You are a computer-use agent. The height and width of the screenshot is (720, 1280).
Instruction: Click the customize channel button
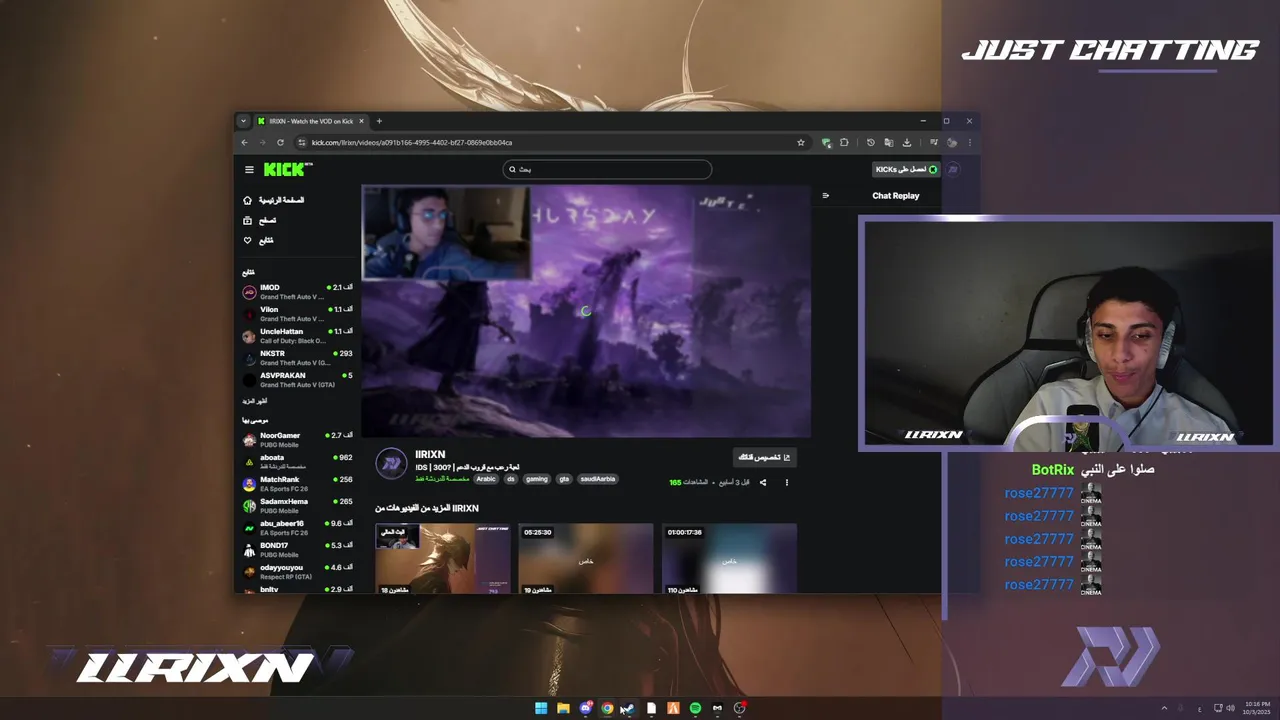point(764,457)
